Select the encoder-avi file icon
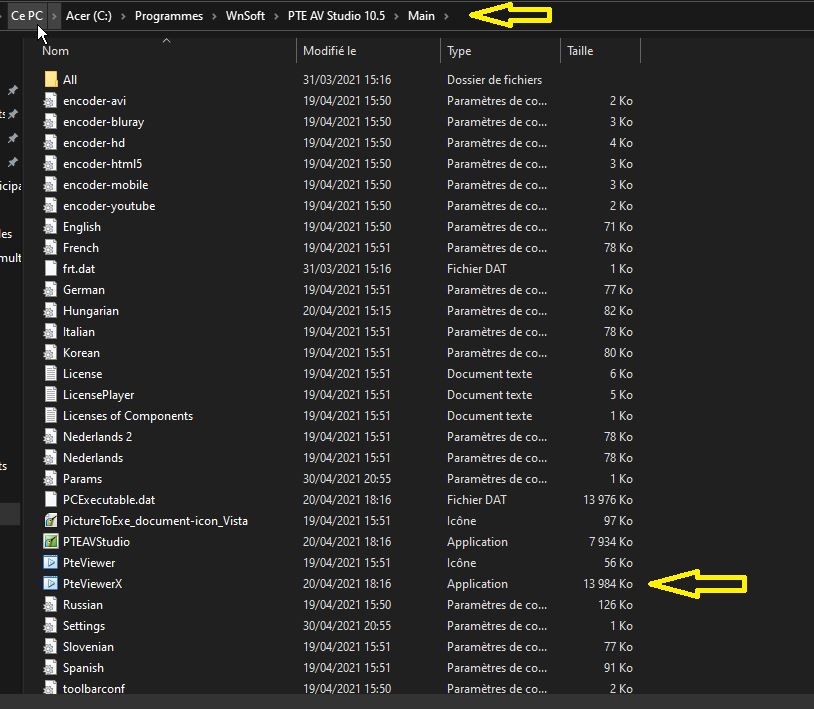Image resolution: width=814 pixels, height=709 pixels. [50, 101]
